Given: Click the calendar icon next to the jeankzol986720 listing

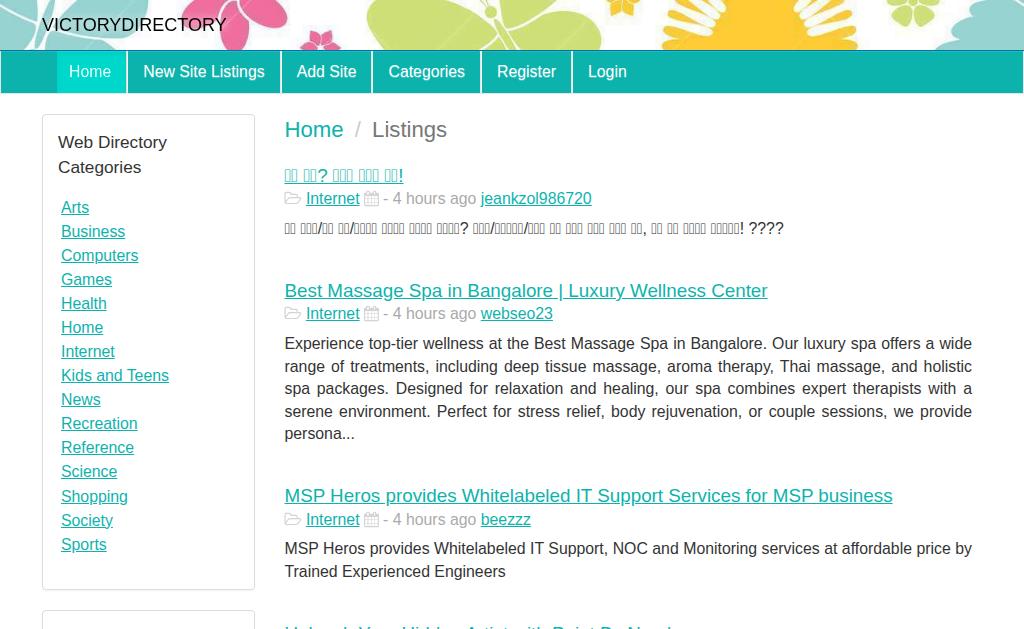Looking at the screenshot, I should tap(371, 199).
